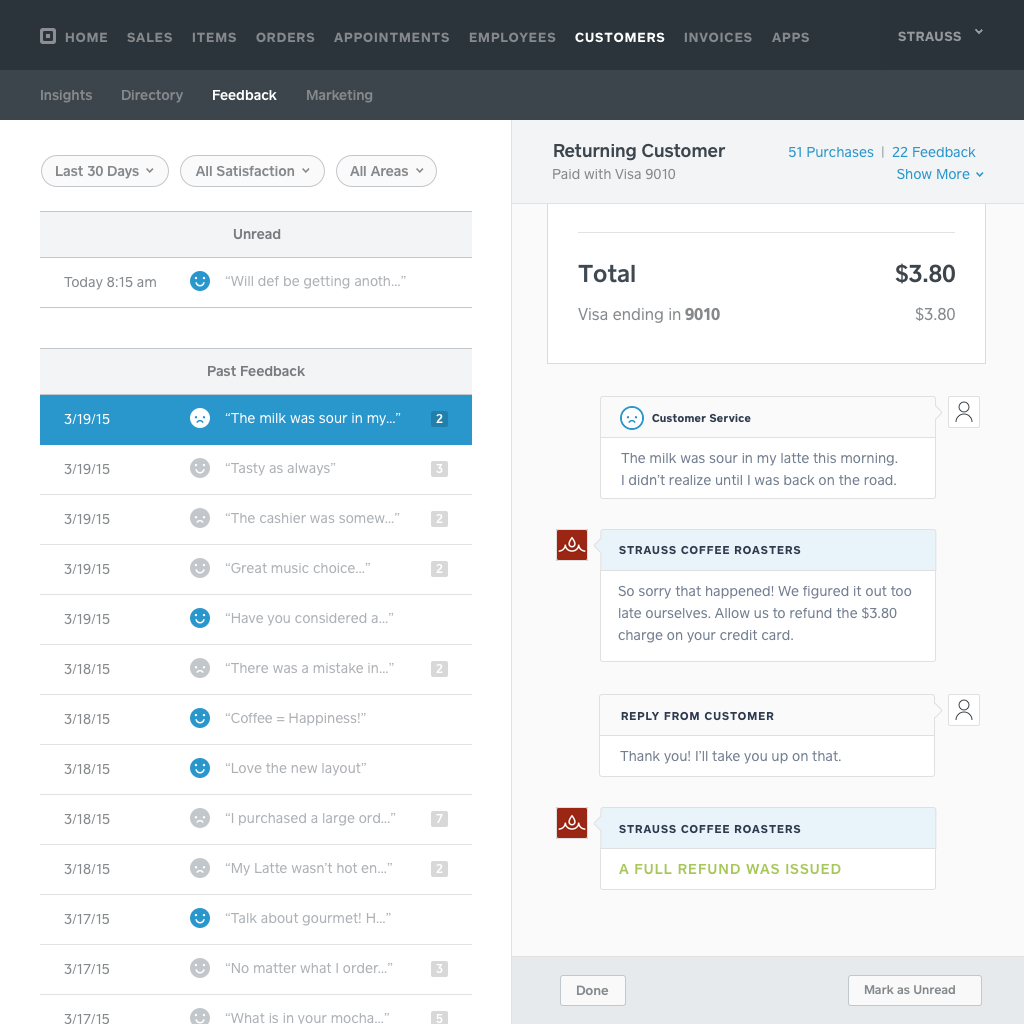The image size is (1024, 1024).
Task: Open feedback 'Tasty as always'
Action: pos(256,469)
